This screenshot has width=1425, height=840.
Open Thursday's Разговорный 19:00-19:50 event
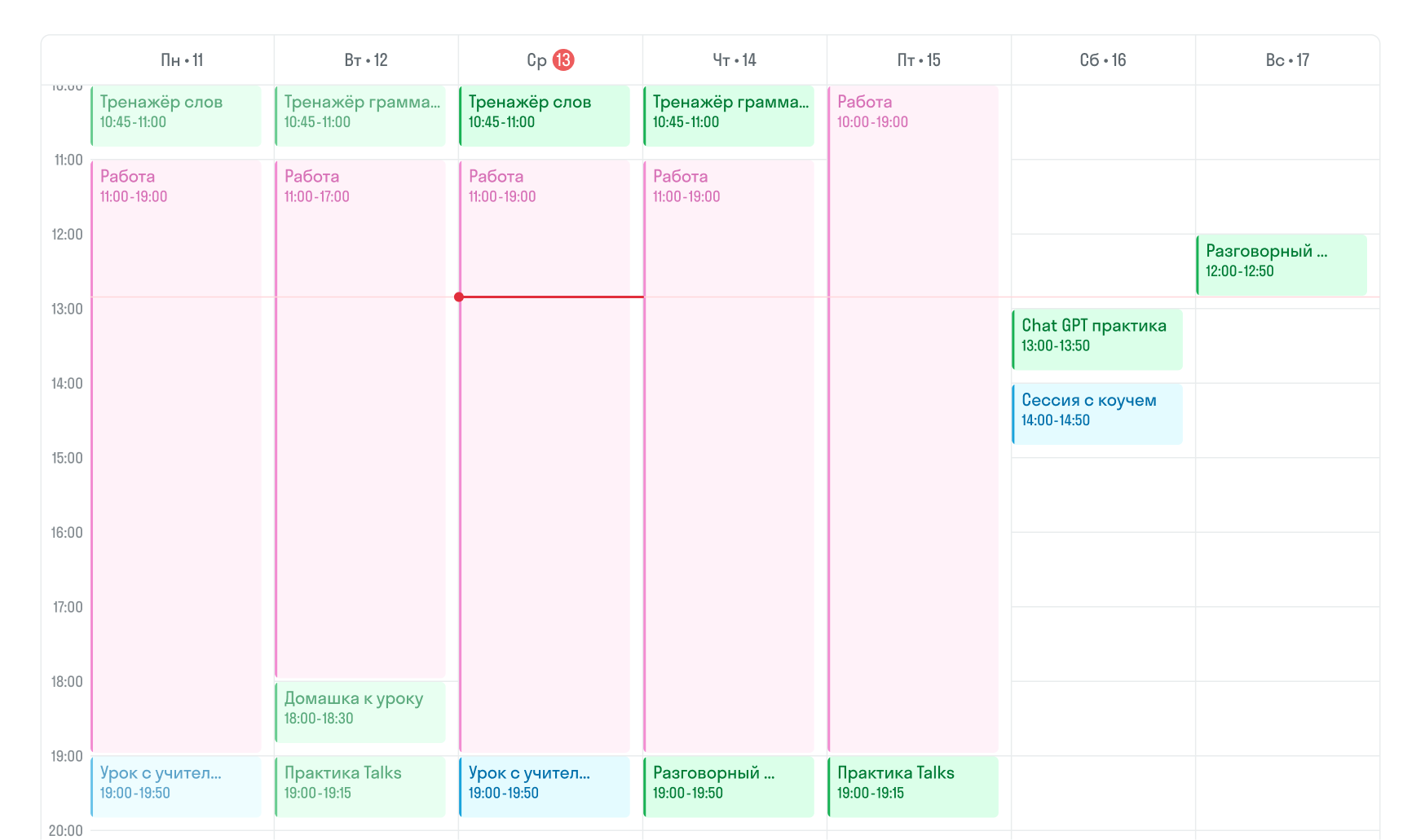coord(728,785)
